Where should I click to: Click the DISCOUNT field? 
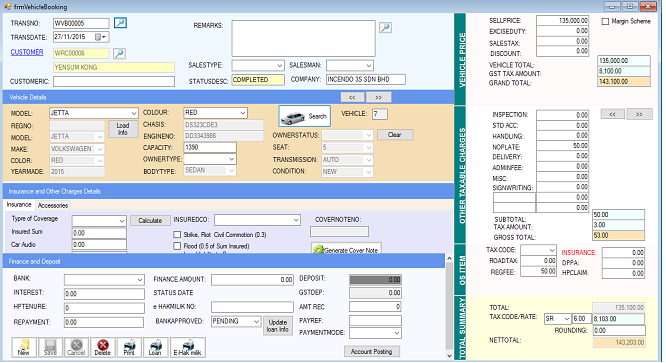pos(562,51)
